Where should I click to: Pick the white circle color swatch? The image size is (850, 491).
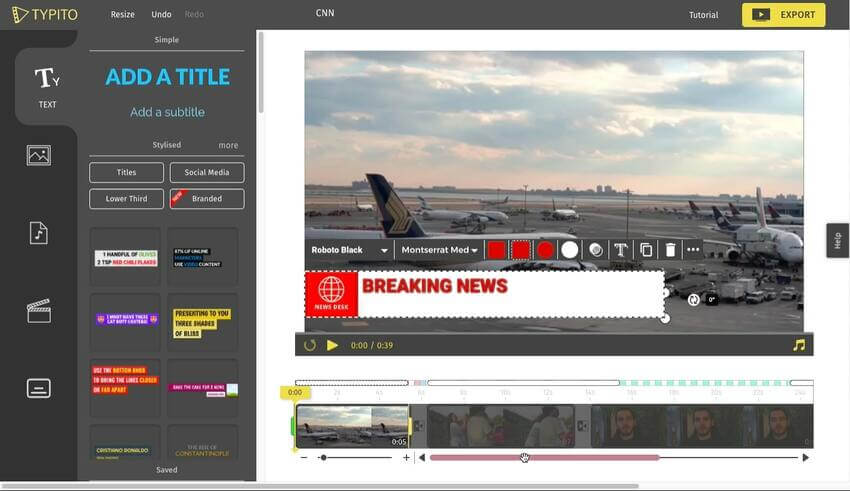(x=570, y=250)
